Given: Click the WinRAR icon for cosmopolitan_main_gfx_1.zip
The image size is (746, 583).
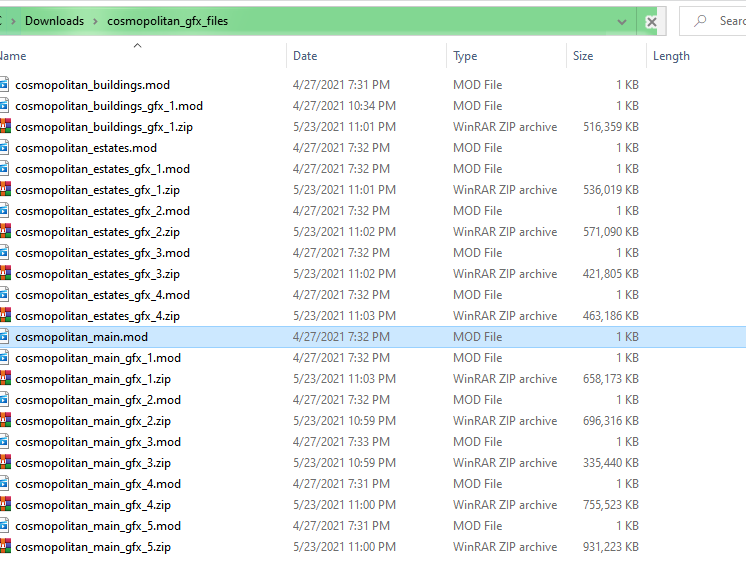Looking at the screenshot, I should pyautogui.click(x=5, y=379).
